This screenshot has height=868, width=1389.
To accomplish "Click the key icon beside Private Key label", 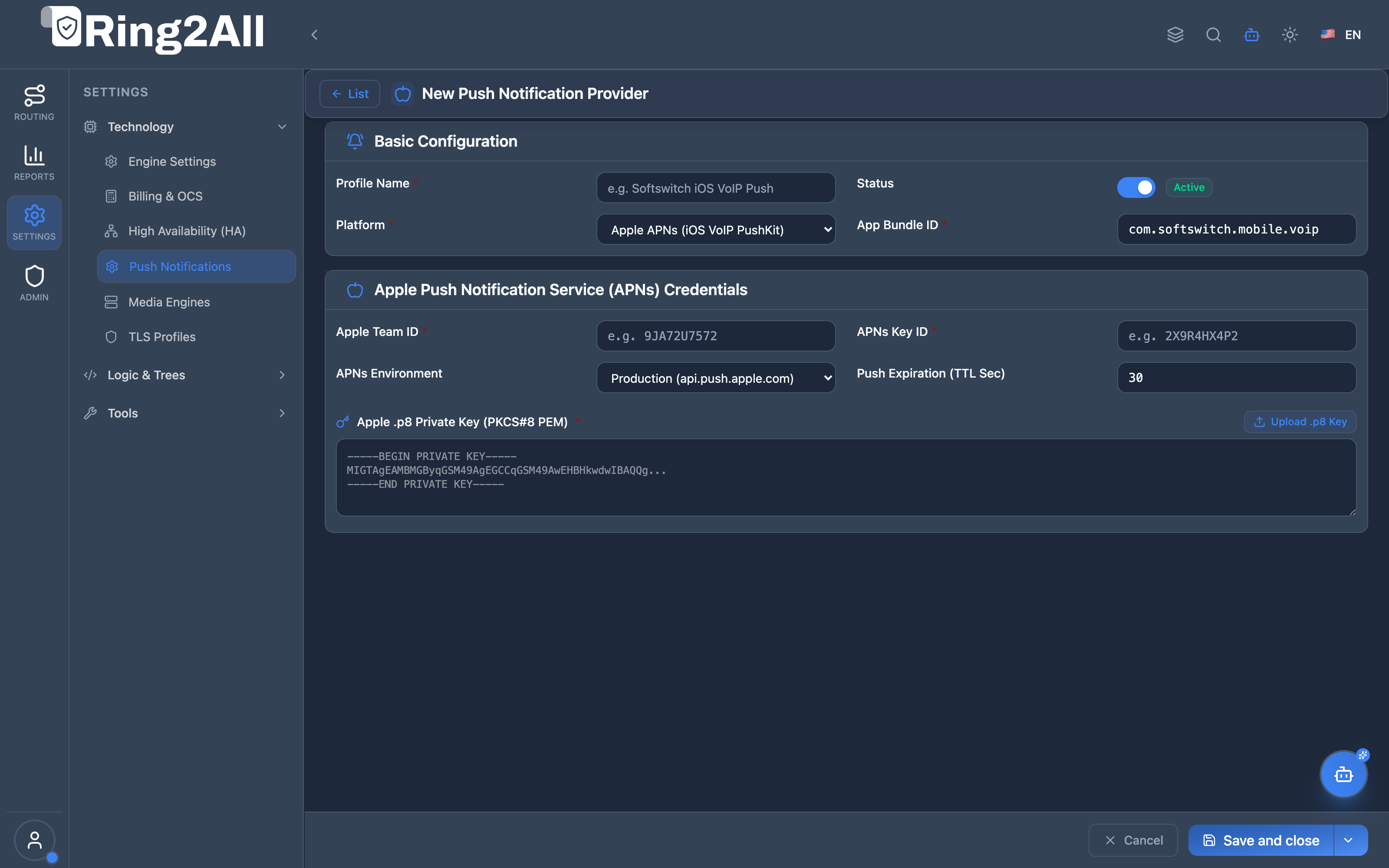I will coord(342,422).
